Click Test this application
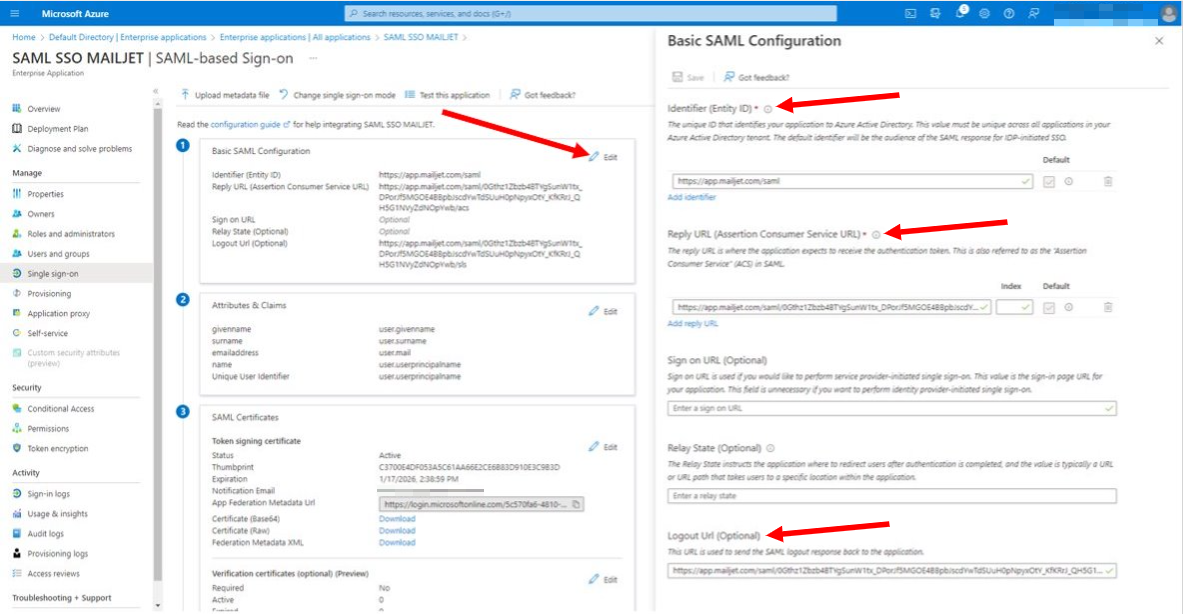 click(x=447, y=95)
